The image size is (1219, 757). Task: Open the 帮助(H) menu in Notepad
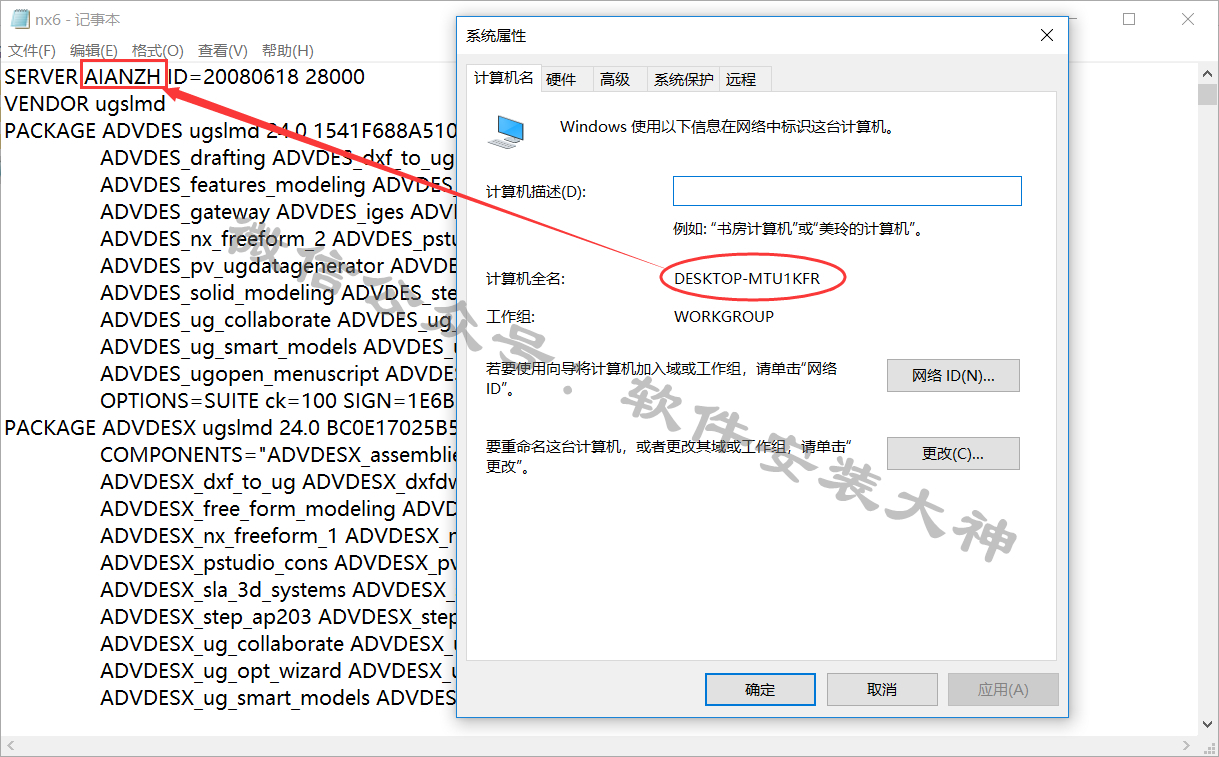[288, 50]
